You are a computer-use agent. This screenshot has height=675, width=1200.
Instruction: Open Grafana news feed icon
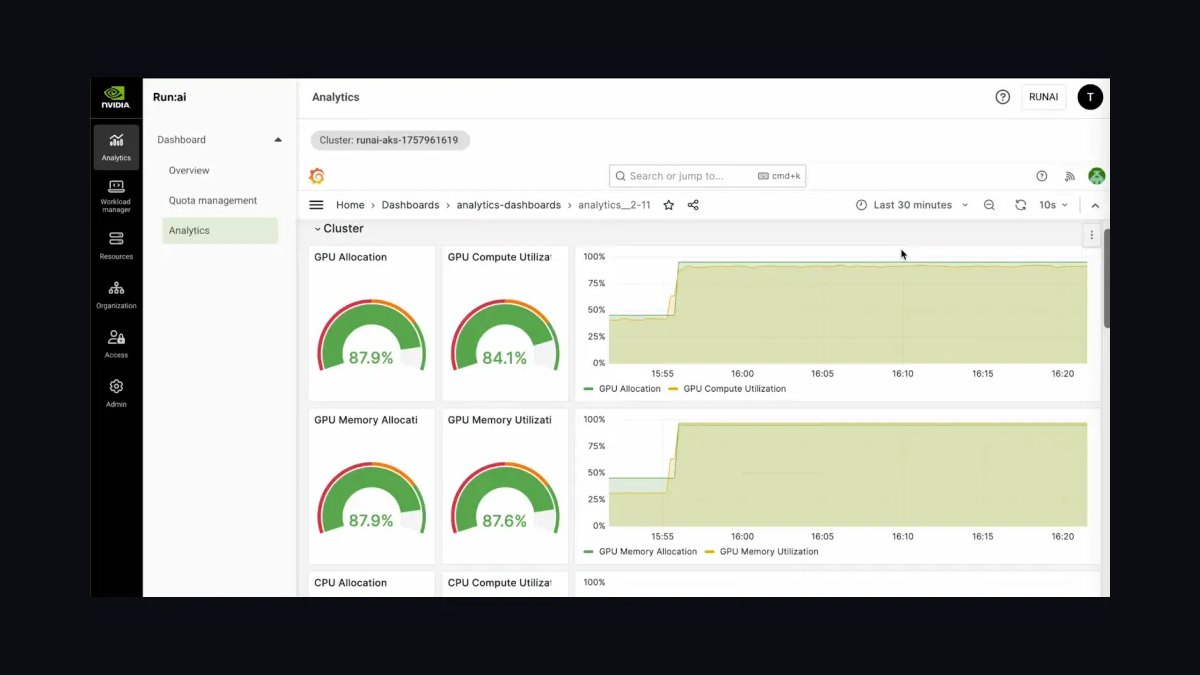1069,176
